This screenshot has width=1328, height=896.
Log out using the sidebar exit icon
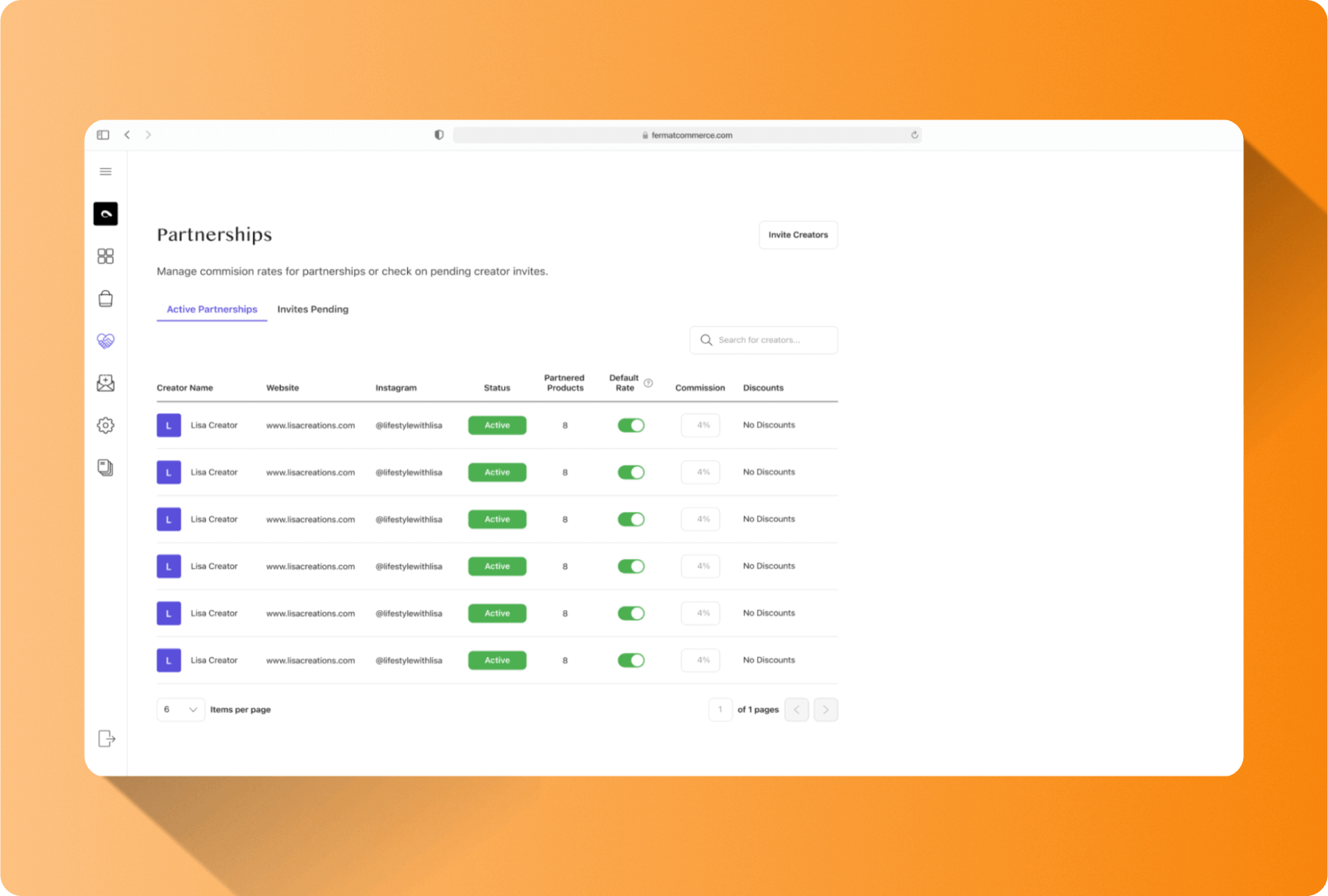[x=105, y=739]
